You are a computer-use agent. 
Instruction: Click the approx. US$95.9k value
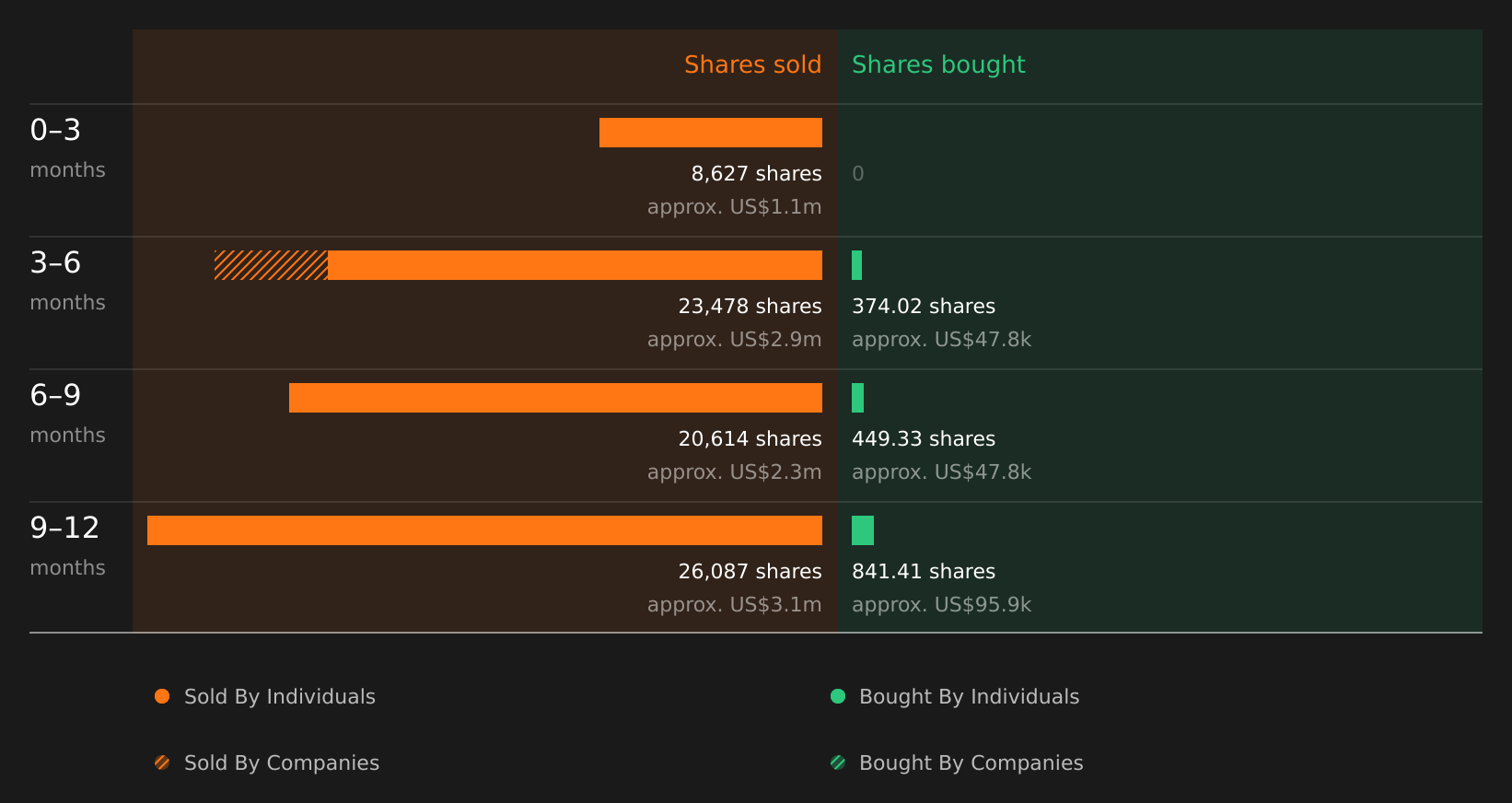pyautogui.click(x=941, y=605)
